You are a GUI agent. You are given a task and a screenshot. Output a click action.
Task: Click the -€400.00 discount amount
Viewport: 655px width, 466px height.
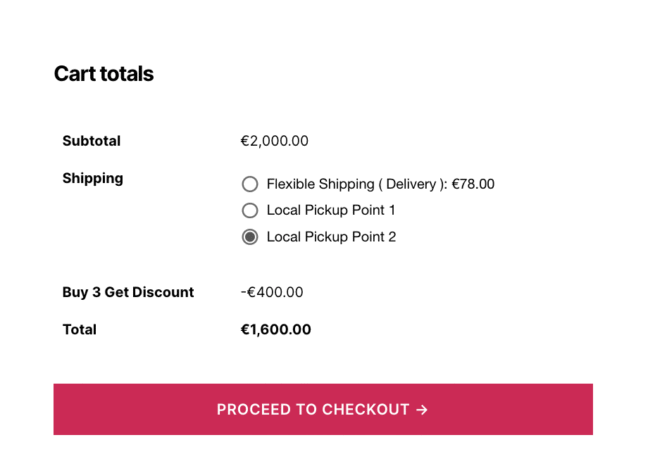272,292
